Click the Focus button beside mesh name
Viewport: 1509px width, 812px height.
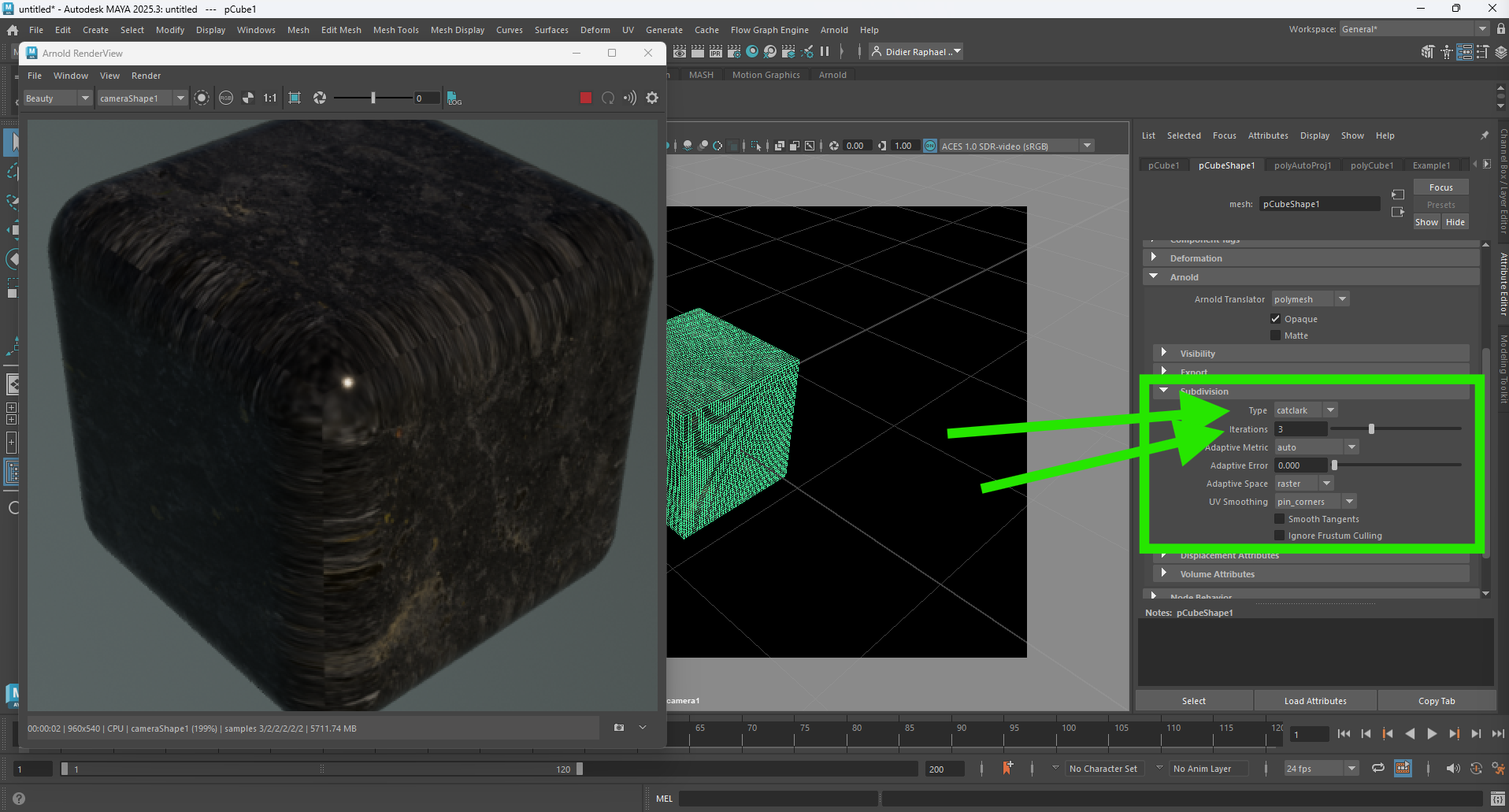point(1440,187)
